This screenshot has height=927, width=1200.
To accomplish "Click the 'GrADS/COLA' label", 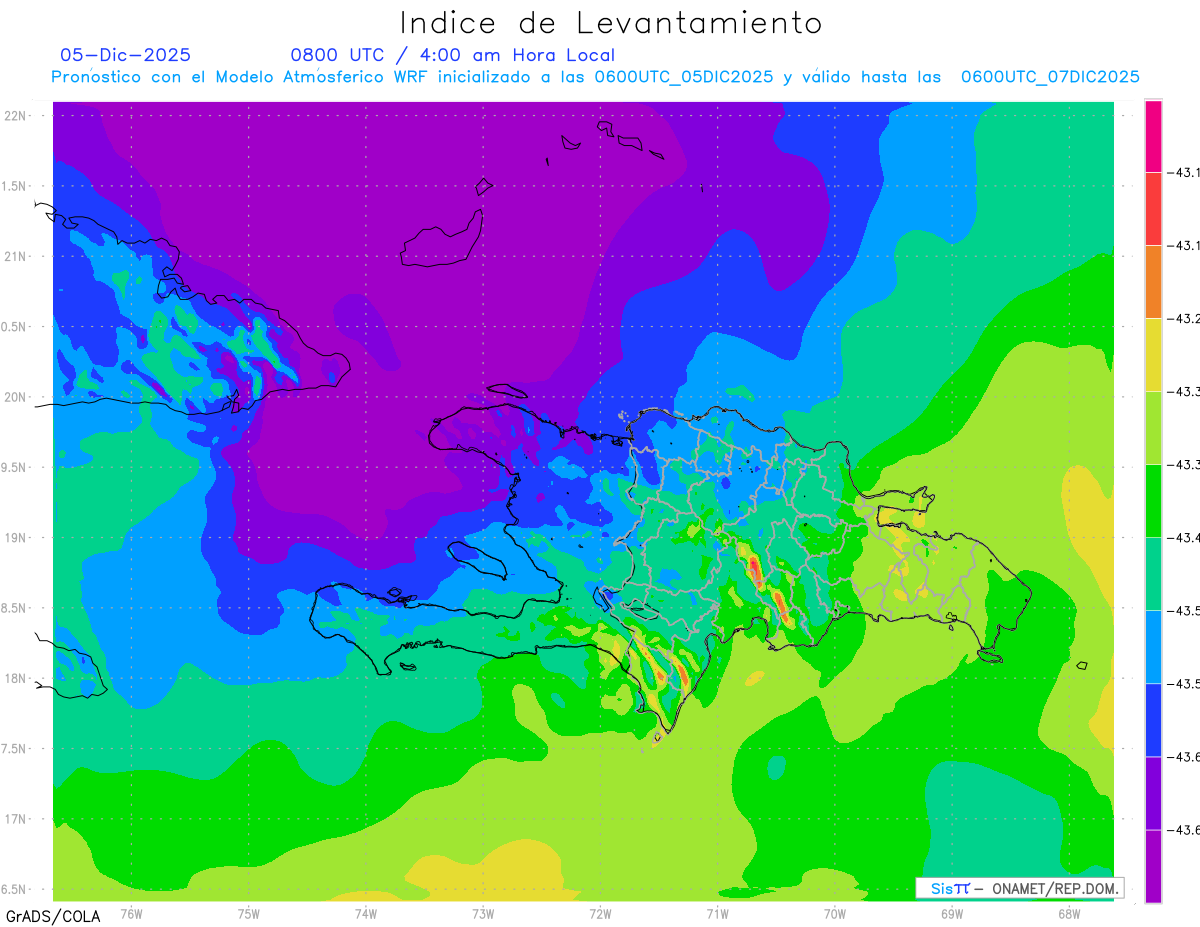I will tap(53, 916).
